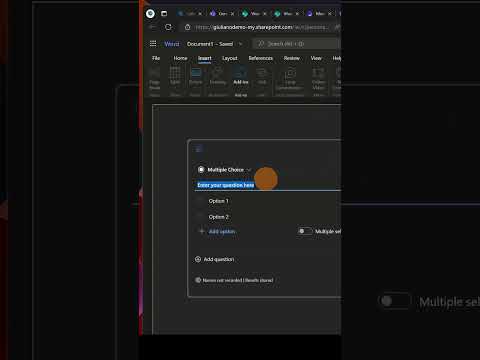Open the Review tab

pos(292,58)
